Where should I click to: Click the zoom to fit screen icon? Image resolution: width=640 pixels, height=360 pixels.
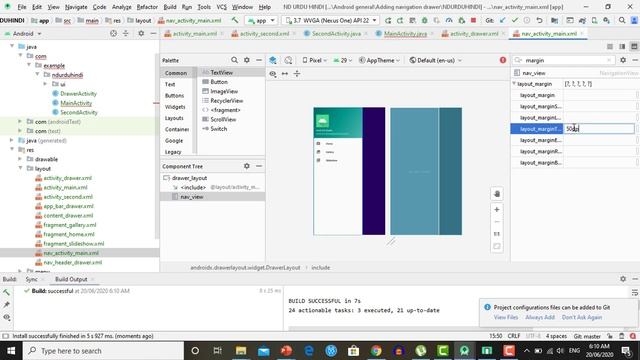(497, 246)
